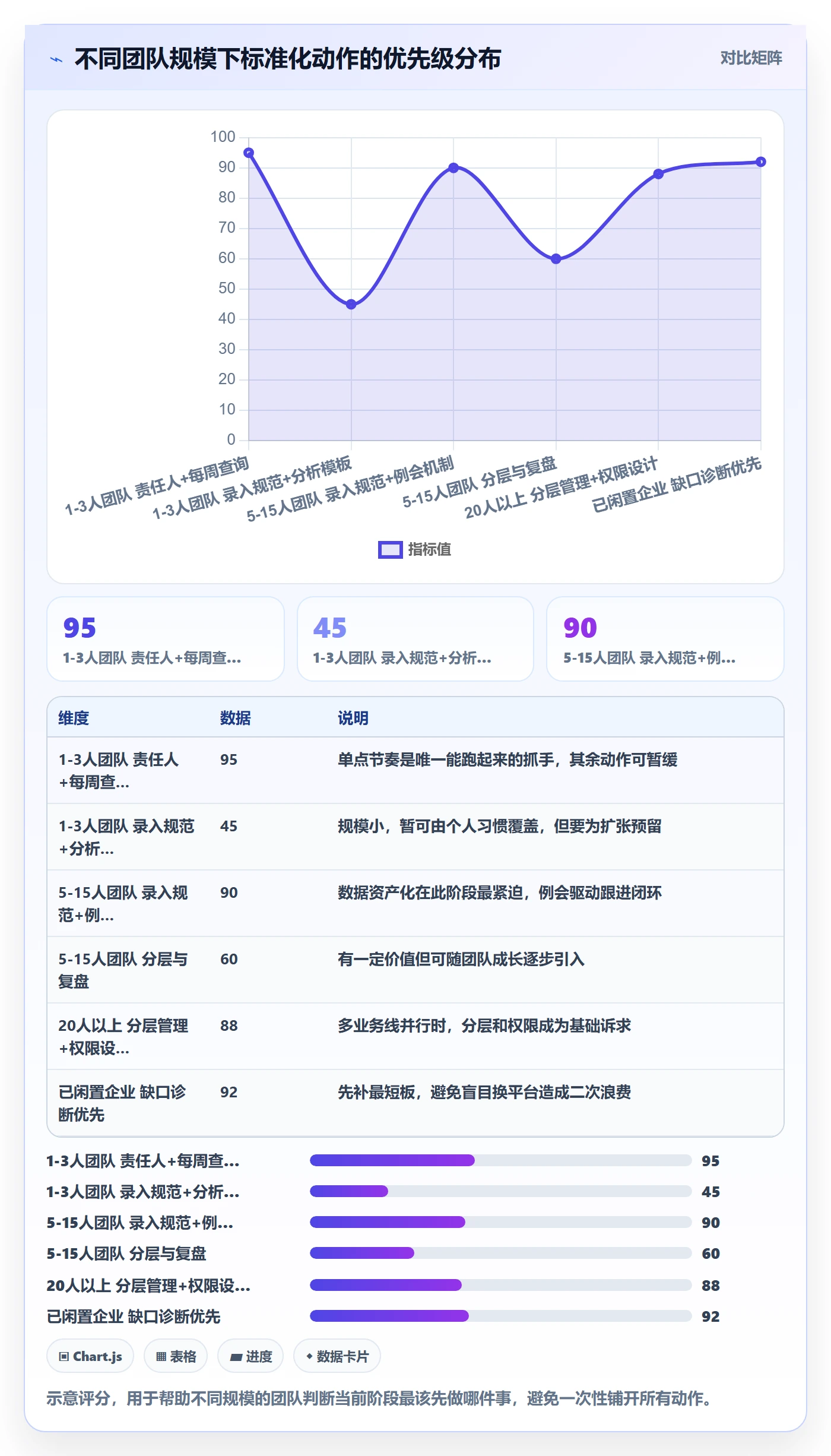Image resolution: width=831 pixels, height=1456 pixels.
Task: Click the x-axis label 5-15人团队 分层与复盘
Action: pos(480,482)
